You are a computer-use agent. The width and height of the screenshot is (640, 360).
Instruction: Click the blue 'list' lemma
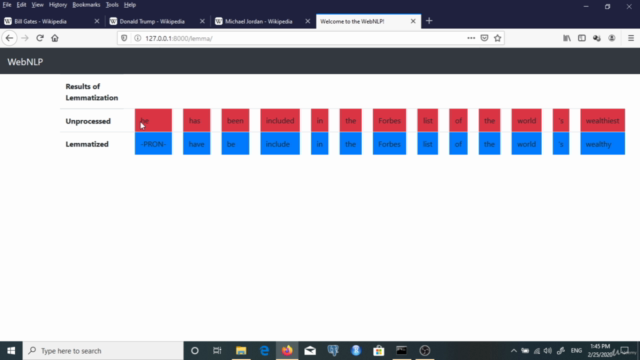428,144
